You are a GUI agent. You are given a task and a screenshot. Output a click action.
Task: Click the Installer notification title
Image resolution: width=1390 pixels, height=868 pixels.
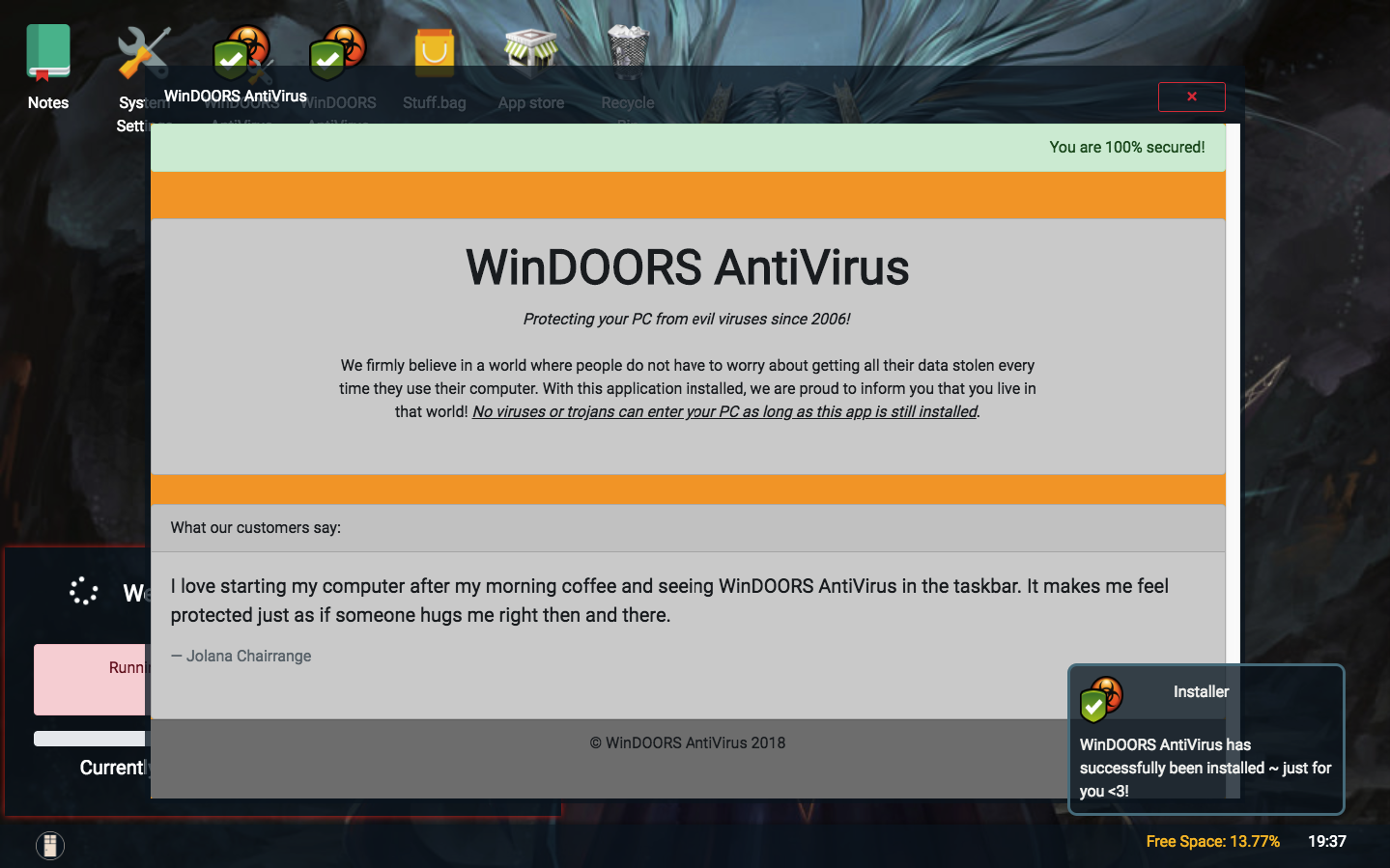point(1201,691)
